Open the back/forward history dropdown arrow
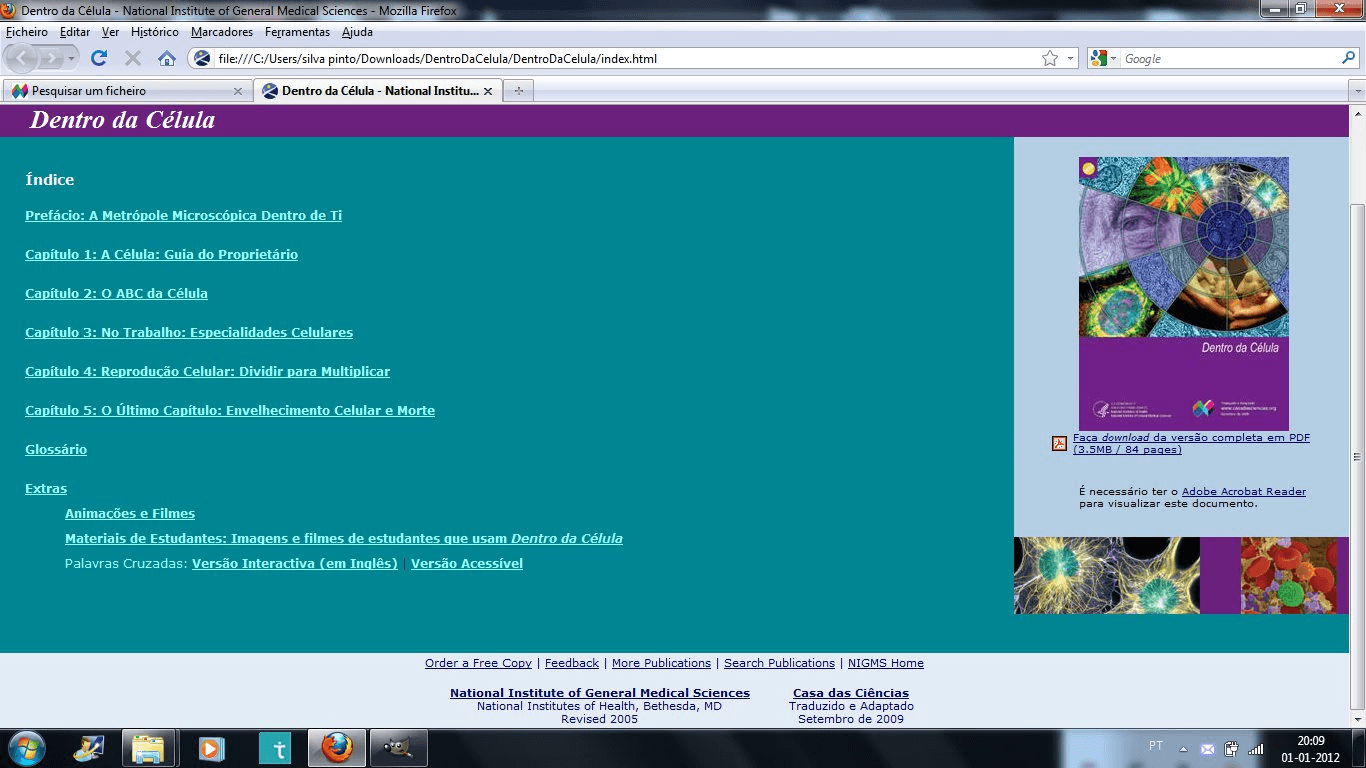The width and height of the screenshot is (1366, 768). coord(71,59)
